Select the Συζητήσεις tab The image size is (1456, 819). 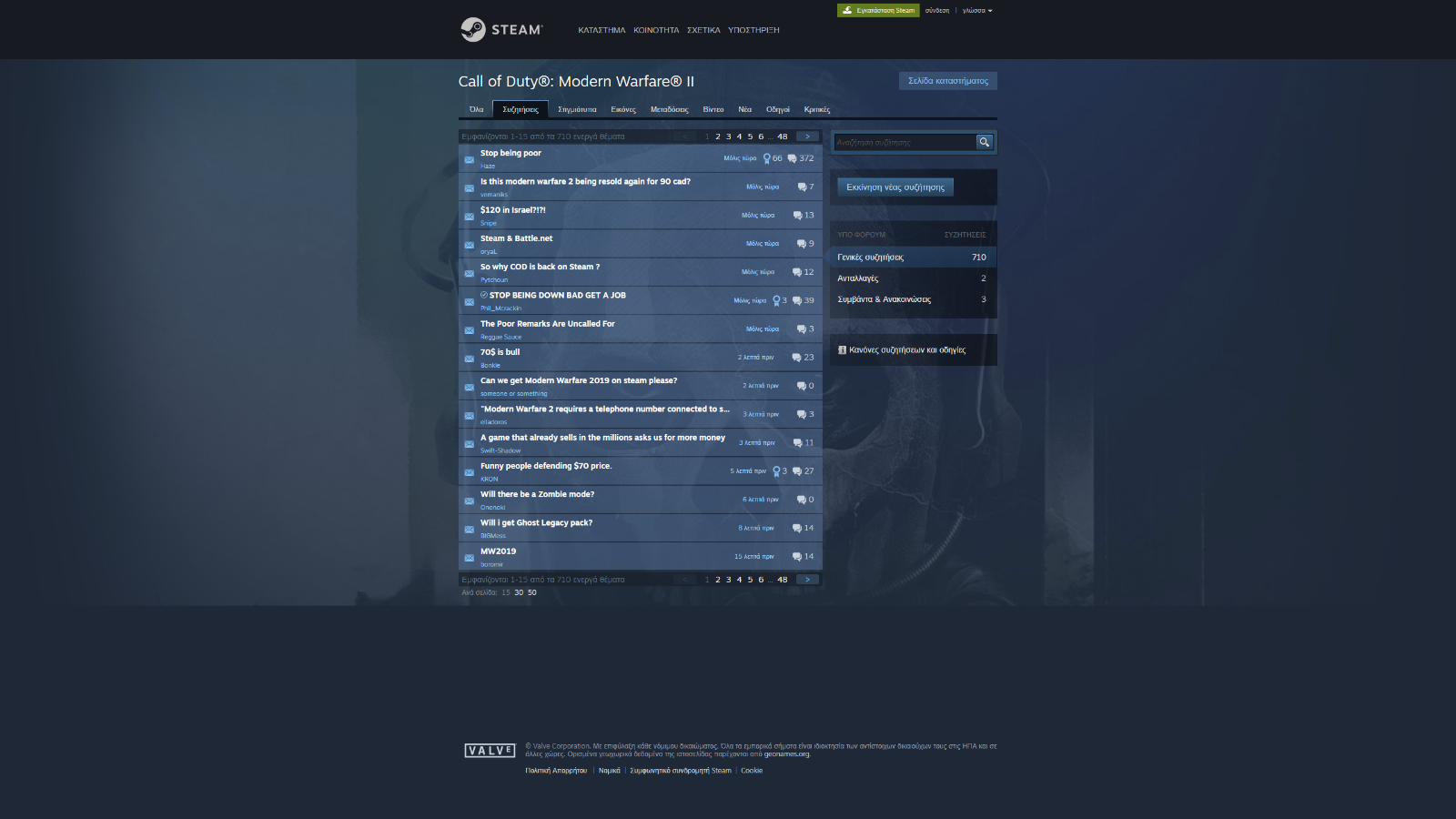[521, 109]
